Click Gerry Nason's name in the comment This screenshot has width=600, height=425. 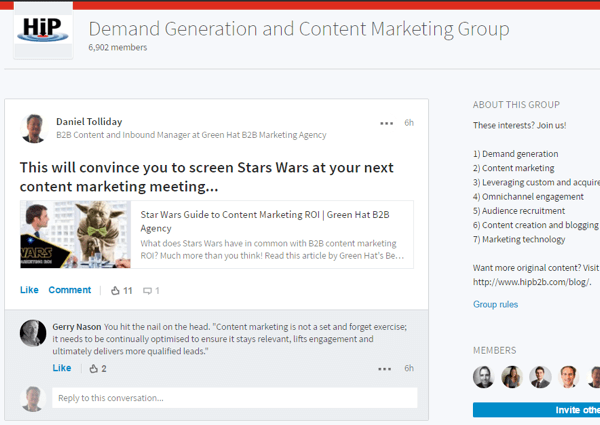[77, 327]
